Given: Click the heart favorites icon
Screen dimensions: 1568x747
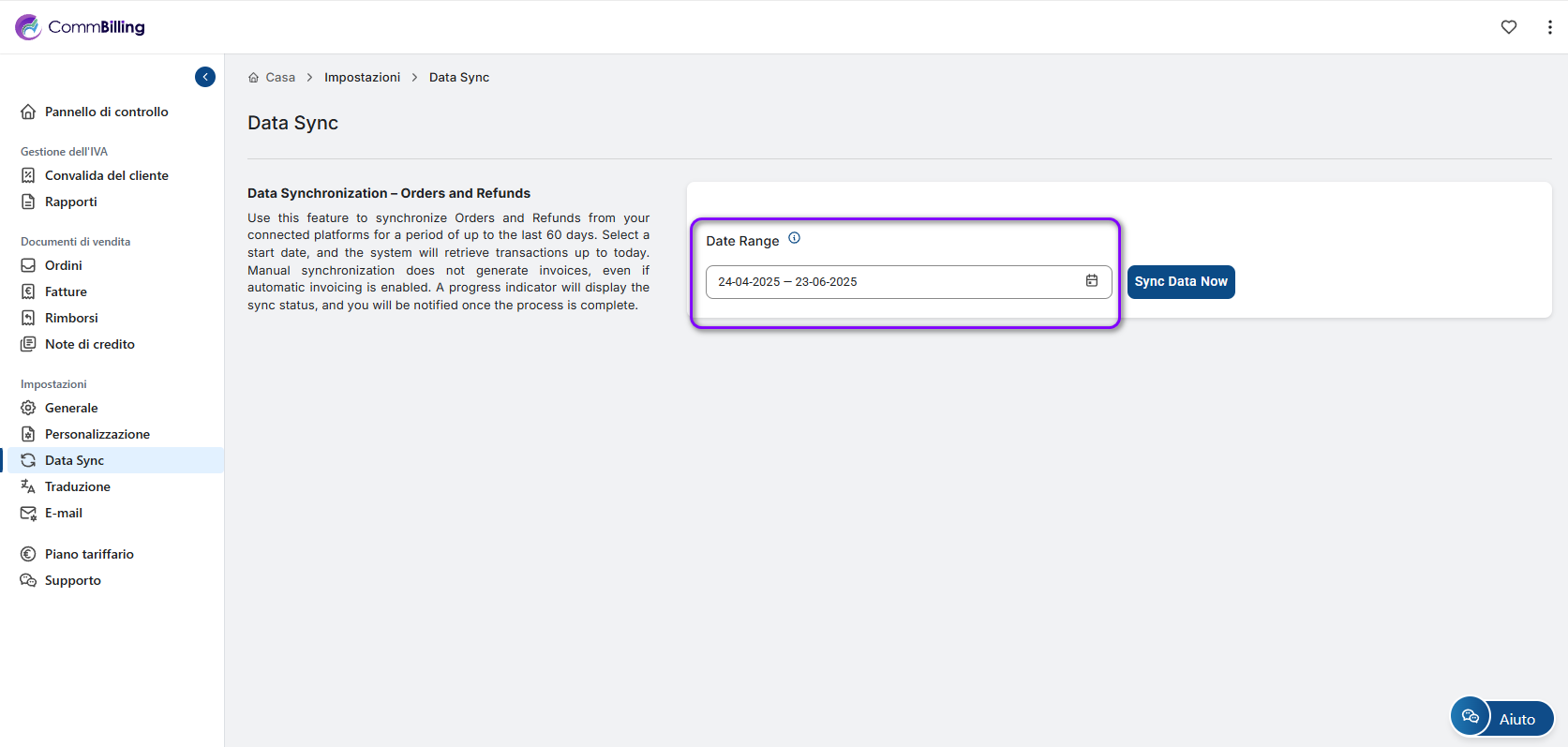Looking at the screenshot, I should 1508,27.
